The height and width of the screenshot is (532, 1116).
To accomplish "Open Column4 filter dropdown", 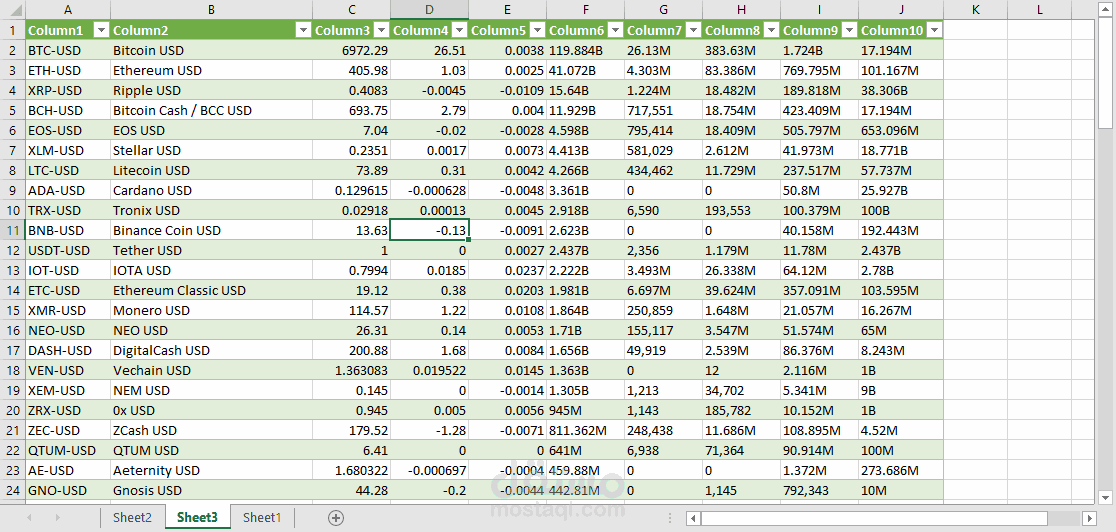I will tap(460, 30).
